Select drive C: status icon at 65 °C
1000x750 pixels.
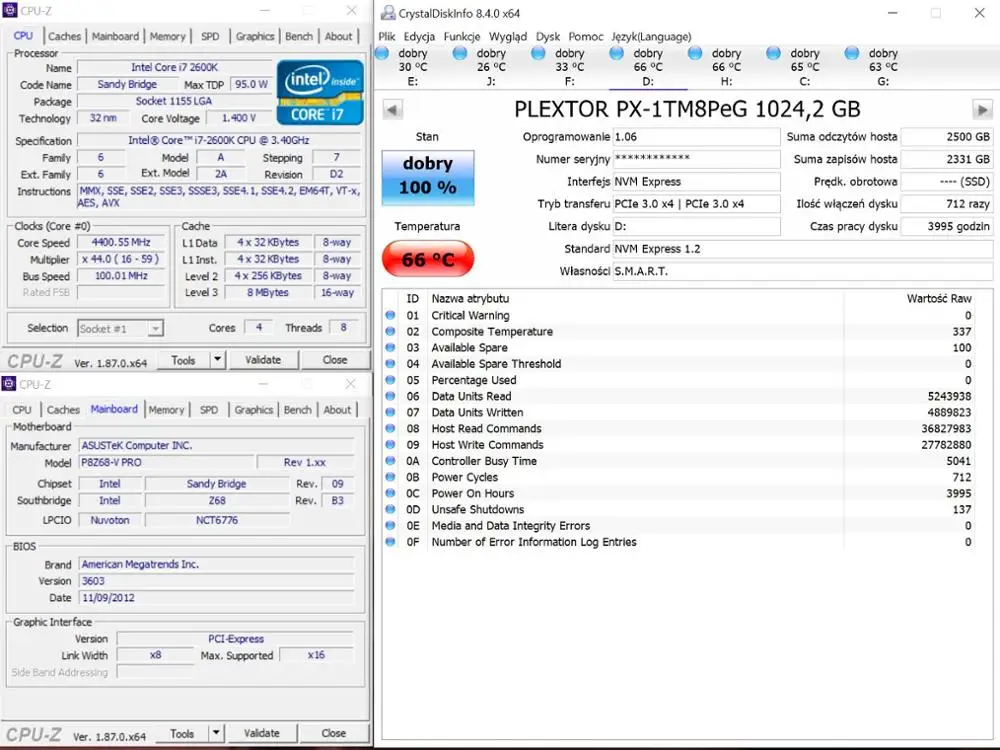(774, 54)
